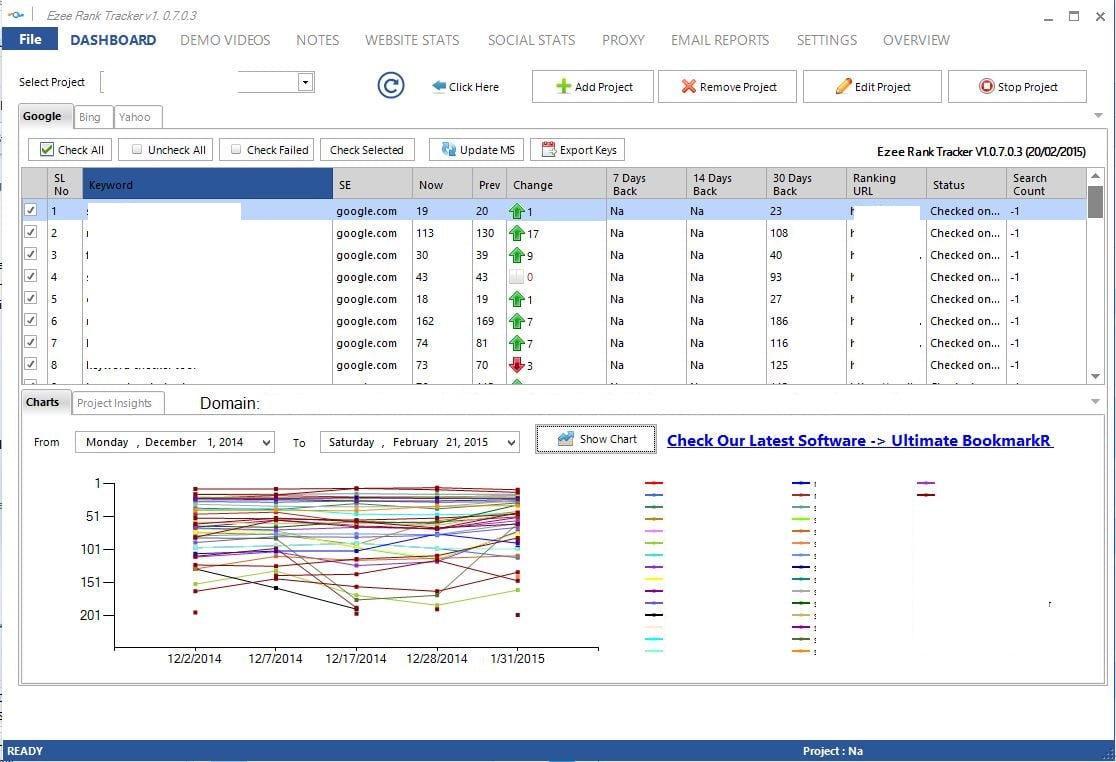This screenshot has height=762, width=1116.
Task: Toggle the Check Failed checkbox
Action: (236, 149)
